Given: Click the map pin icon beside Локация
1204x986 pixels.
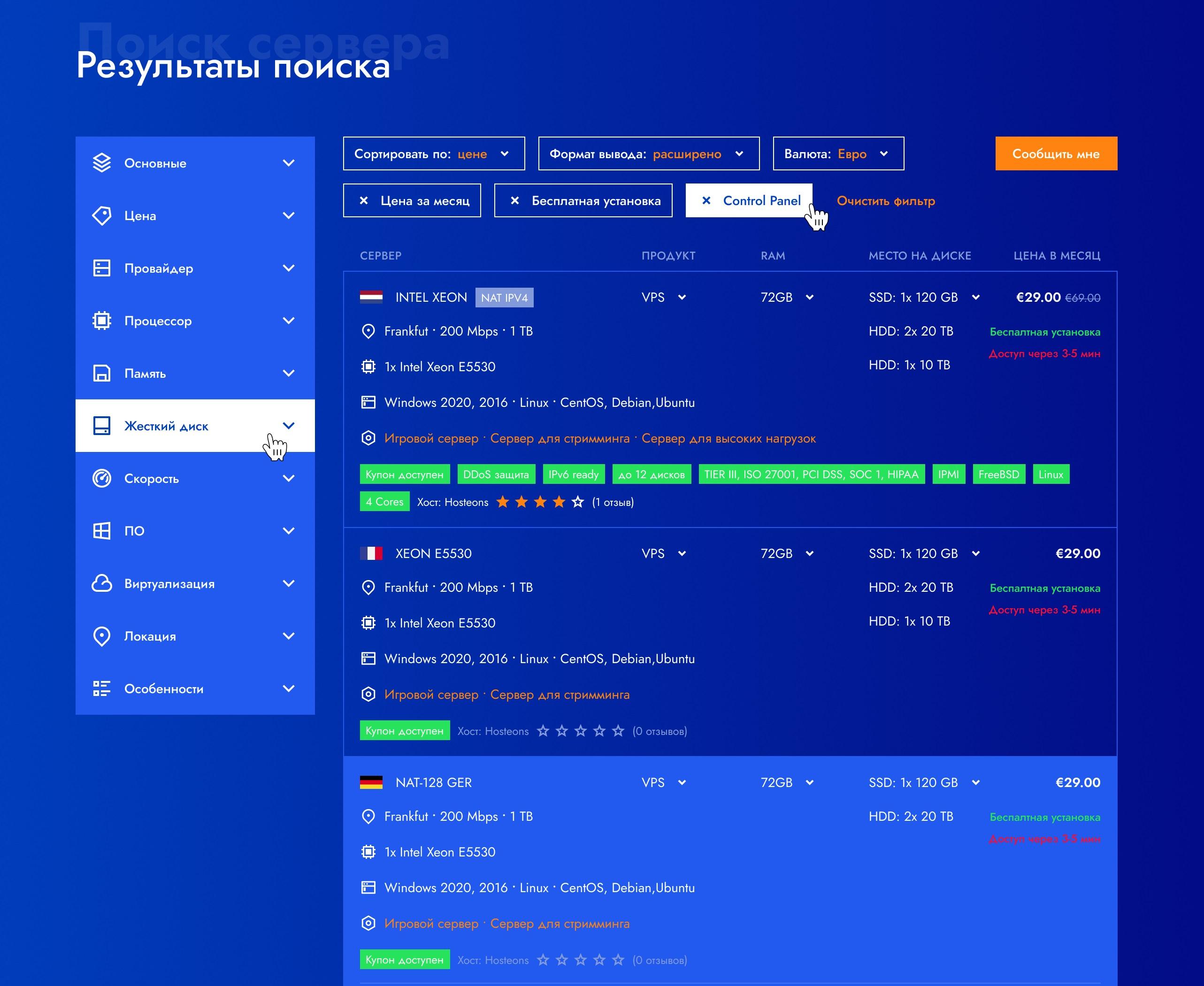Looking at the screenshot, I should [102, 636].
